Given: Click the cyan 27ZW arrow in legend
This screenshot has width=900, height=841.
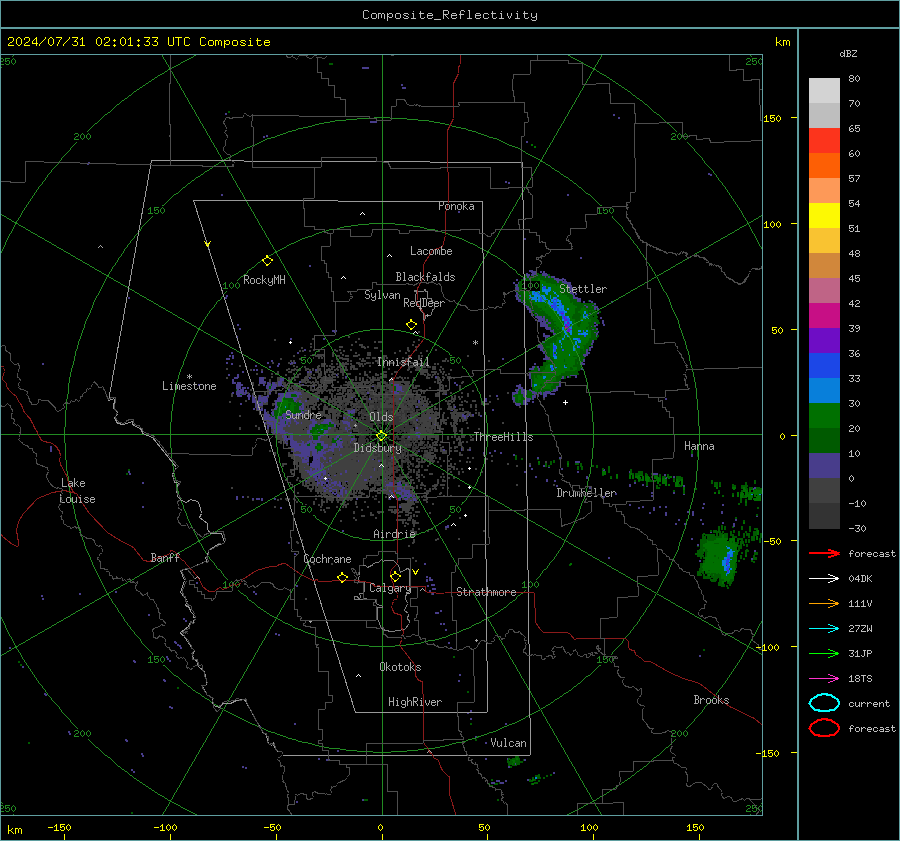Looking at the screenshot, I should point(824,629).
